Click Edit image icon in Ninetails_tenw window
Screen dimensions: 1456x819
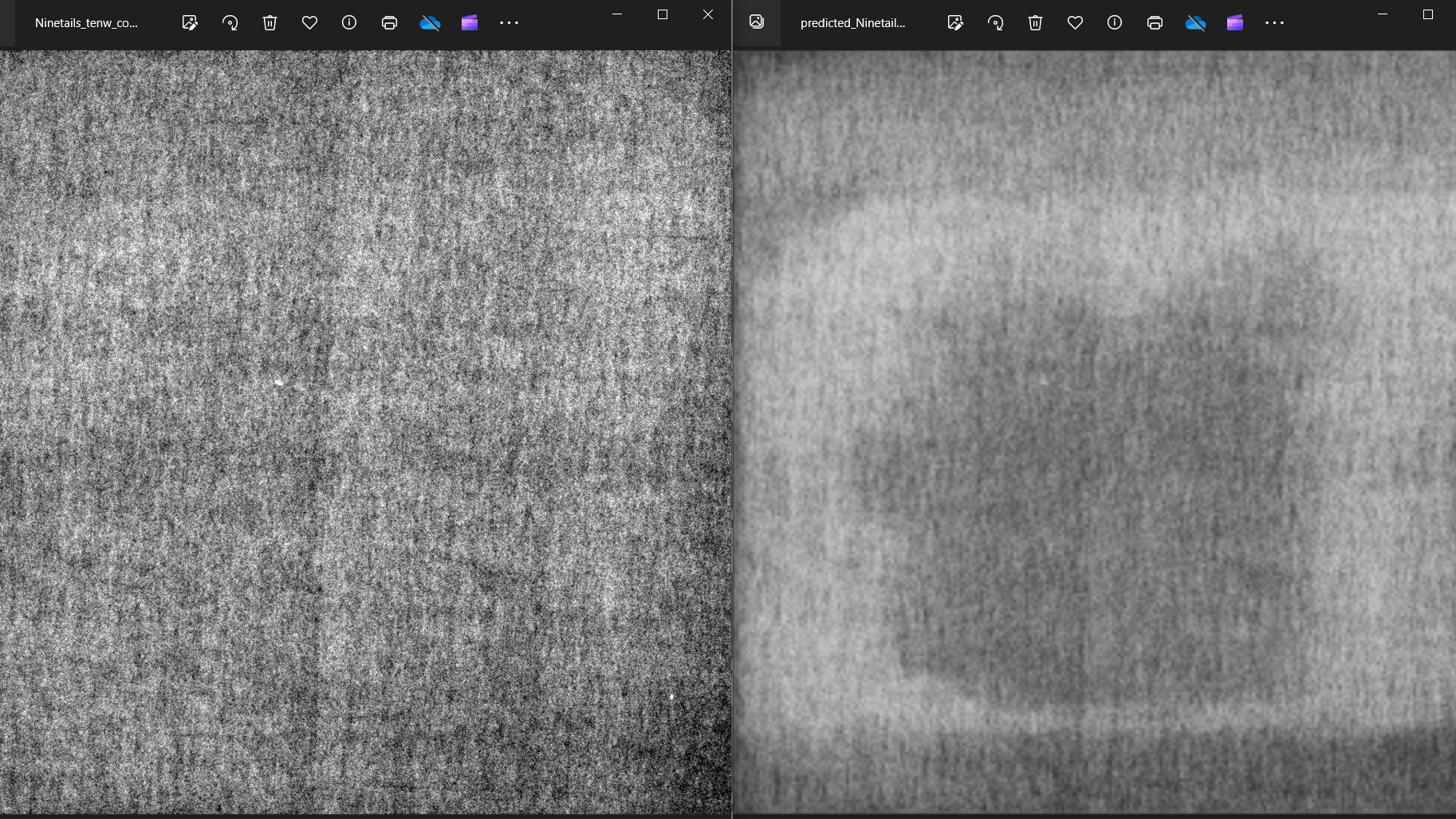pyautogui.click(x=190, y=23)
